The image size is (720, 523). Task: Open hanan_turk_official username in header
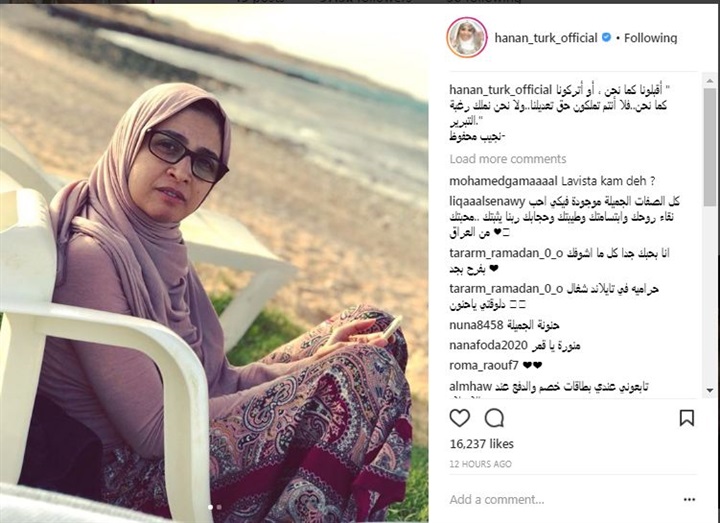click(546, 38)
